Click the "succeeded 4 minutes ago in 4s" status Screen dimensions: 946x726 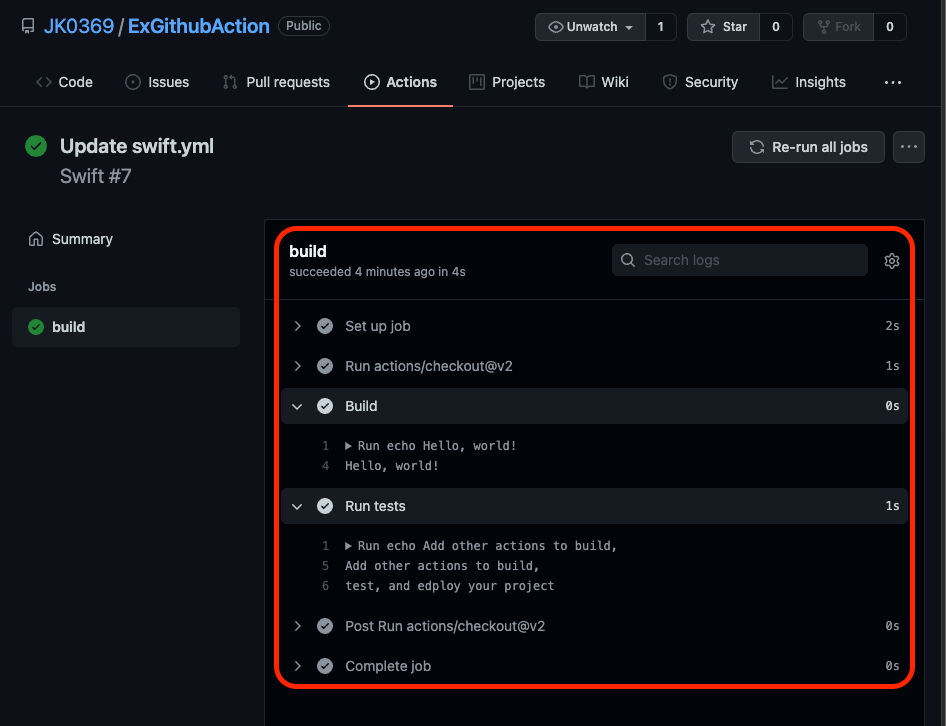coord(377,272)
